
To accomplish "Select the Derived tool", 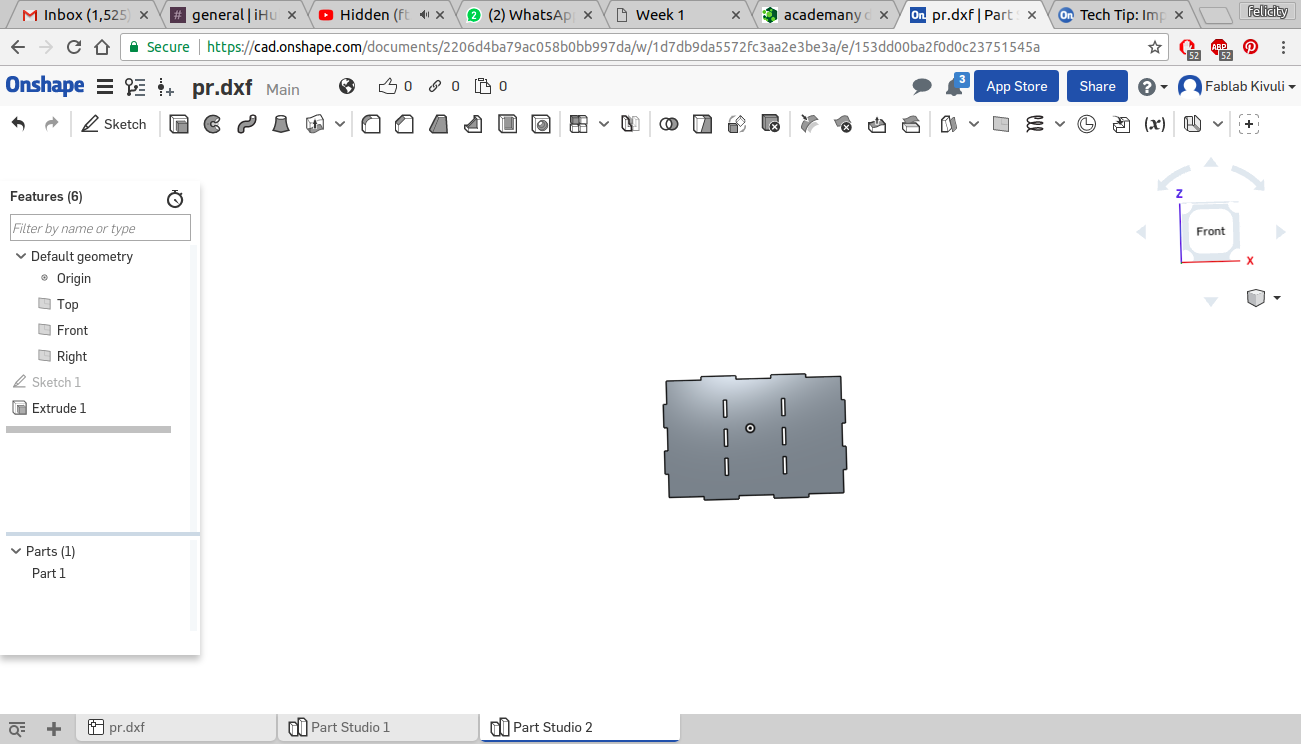I will pos(1121,124).
